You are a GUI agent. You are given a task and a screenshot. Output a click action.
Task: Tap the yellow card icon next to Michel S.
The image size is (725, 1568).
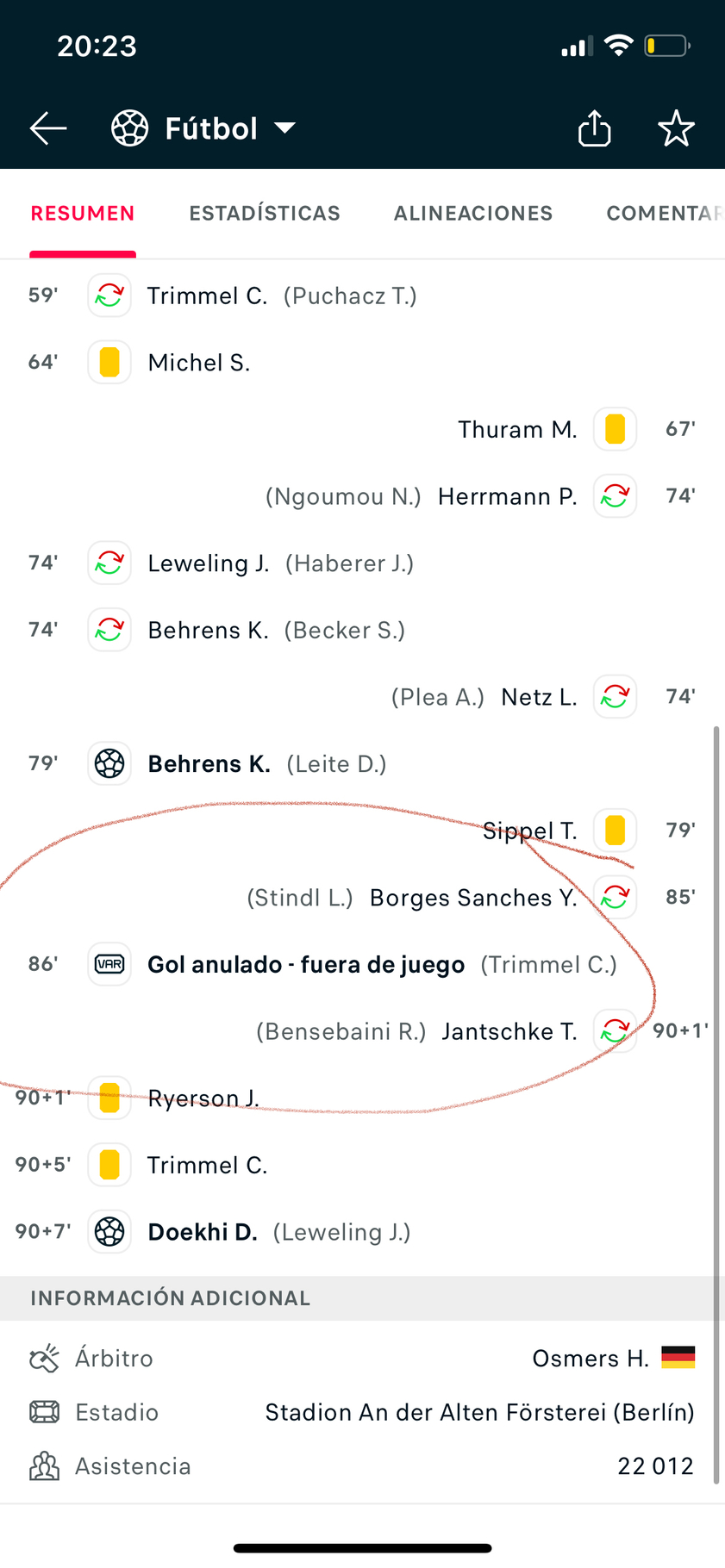click(109, 362)
